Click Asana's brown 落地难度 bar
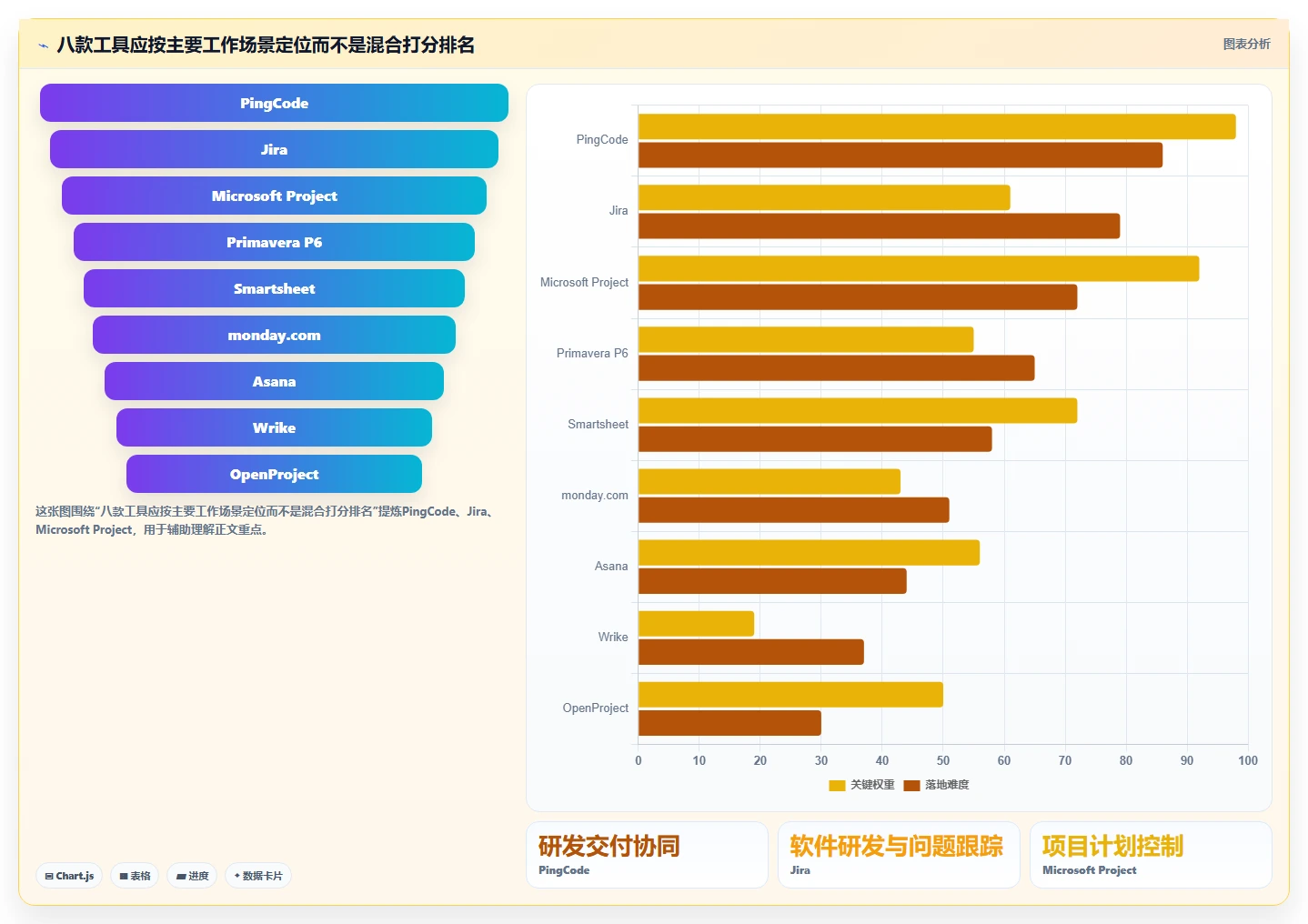Viewport: 1308px width, 924px height. pos(772,580)
